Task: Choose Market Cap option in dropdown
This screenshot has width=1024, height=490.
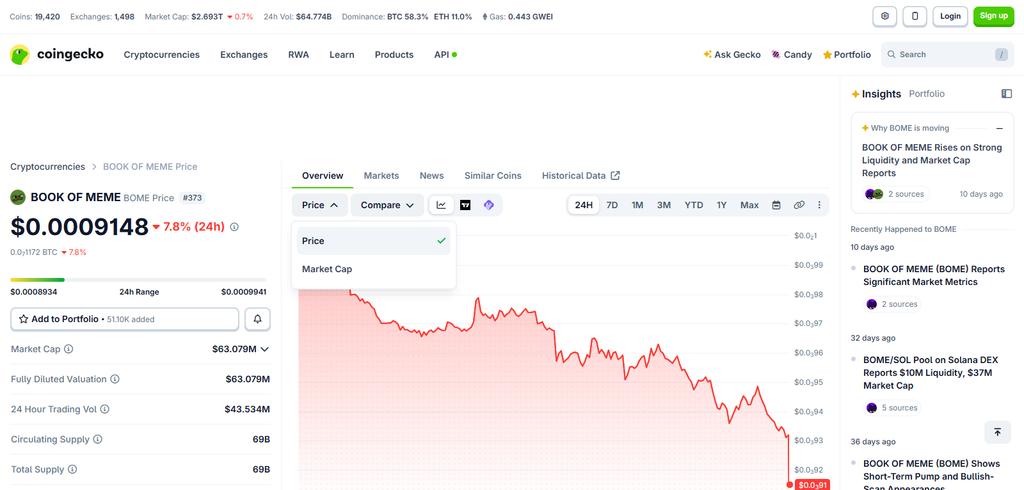Action: tap(374, 269)
